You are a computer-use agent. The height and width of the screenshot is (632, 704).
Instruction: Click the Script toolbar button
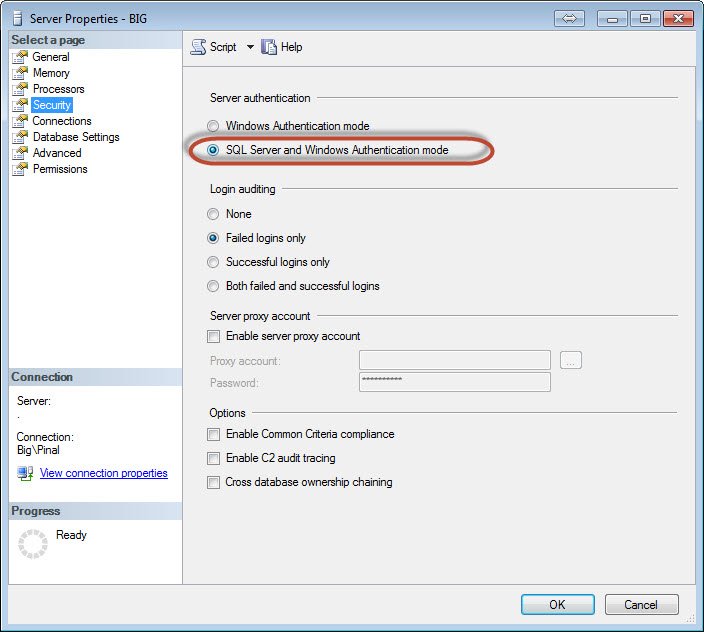(213, 47)
